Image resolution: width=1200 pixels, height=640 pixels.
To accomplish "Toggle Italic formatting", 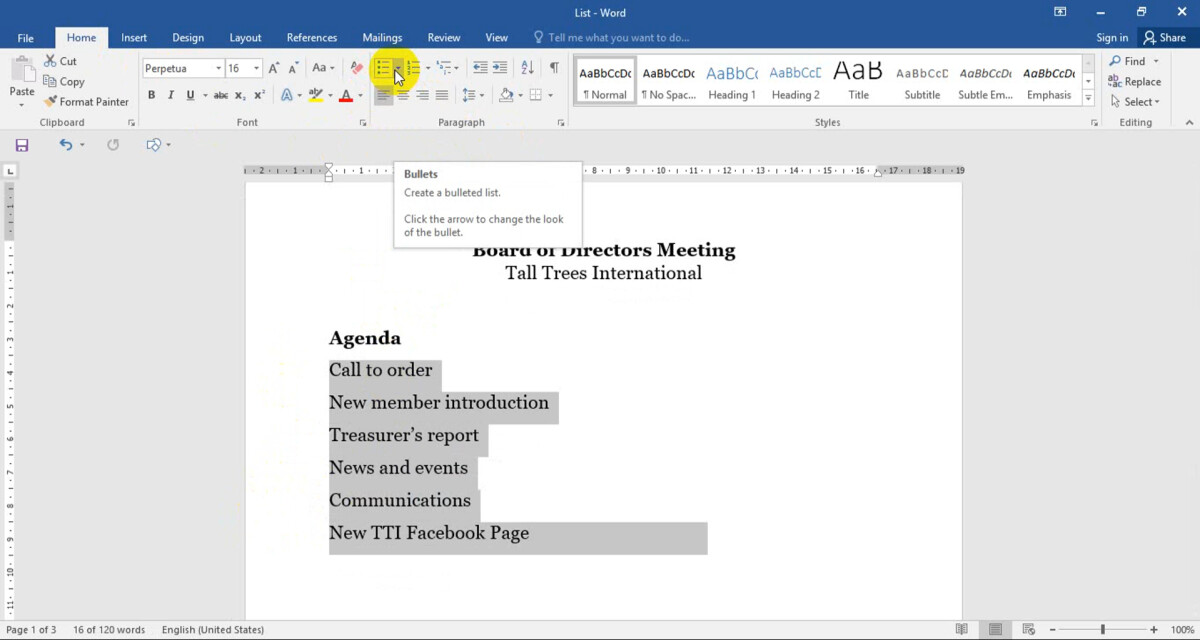I will click(x=171, y=95).
